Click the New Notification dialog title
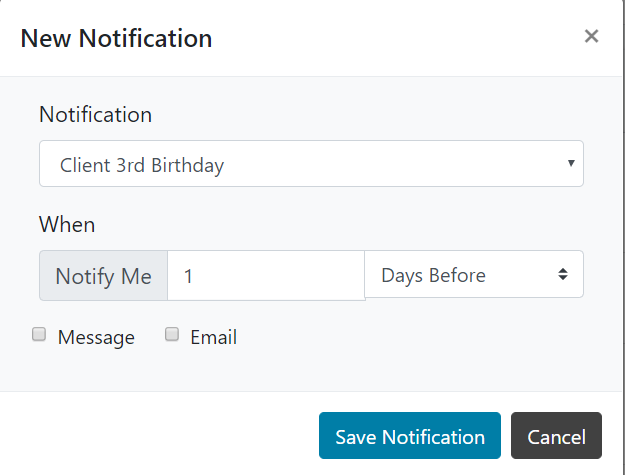625x475 pixels. click(x=116, y=39)
